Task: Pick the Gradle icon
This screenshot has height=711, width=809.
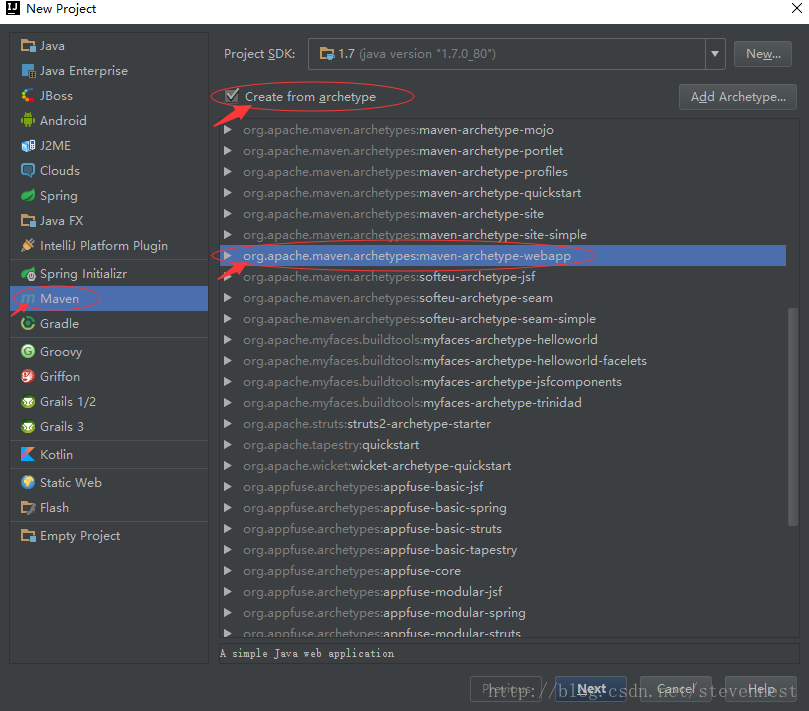Action: point(28,324)
